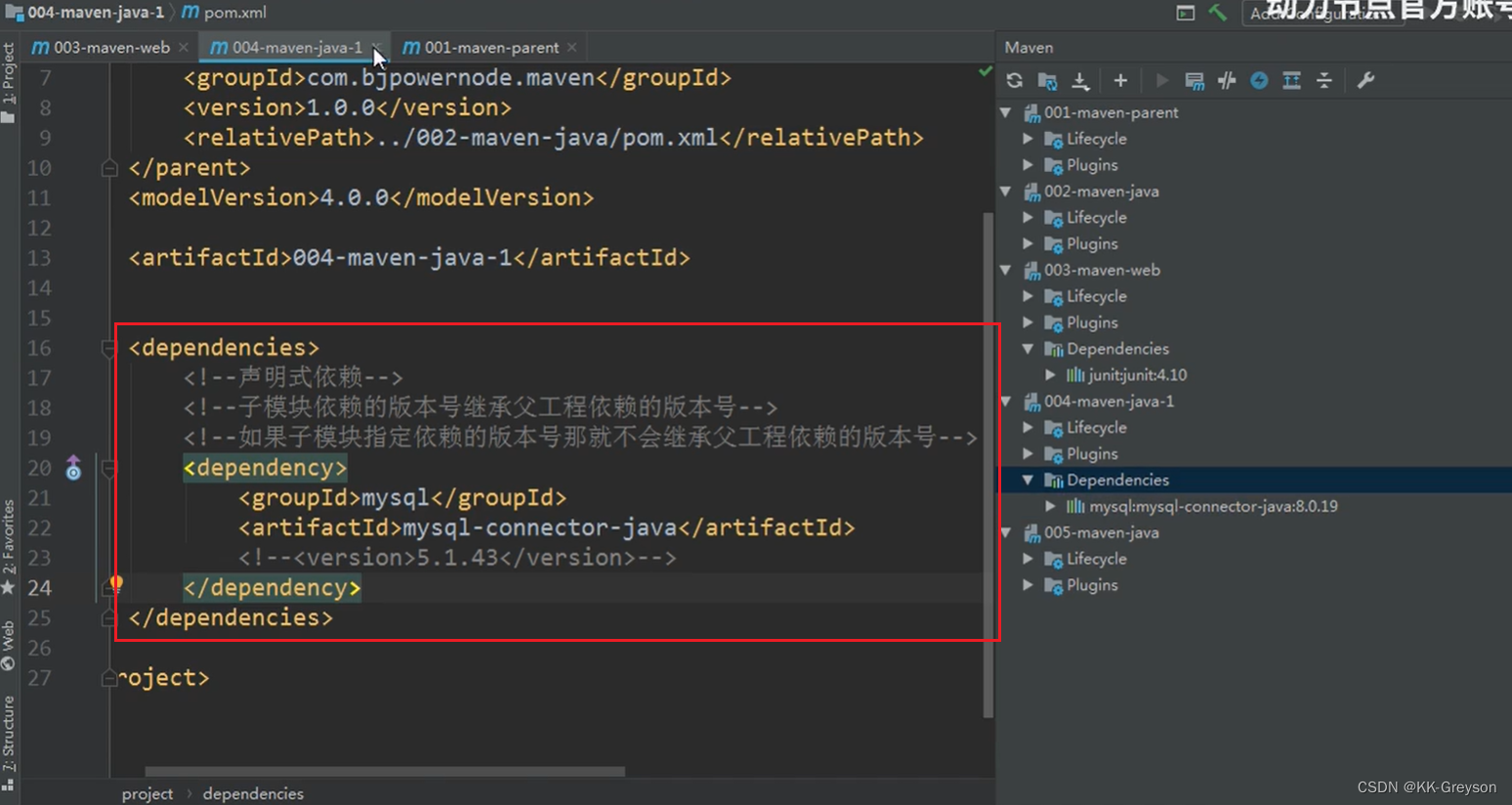Image resolution: width=1512 pixels, height=805 pixels.
Task: Collapse Dependencies under 004-maven-java-1
Action: click(x=1028, y=480)
